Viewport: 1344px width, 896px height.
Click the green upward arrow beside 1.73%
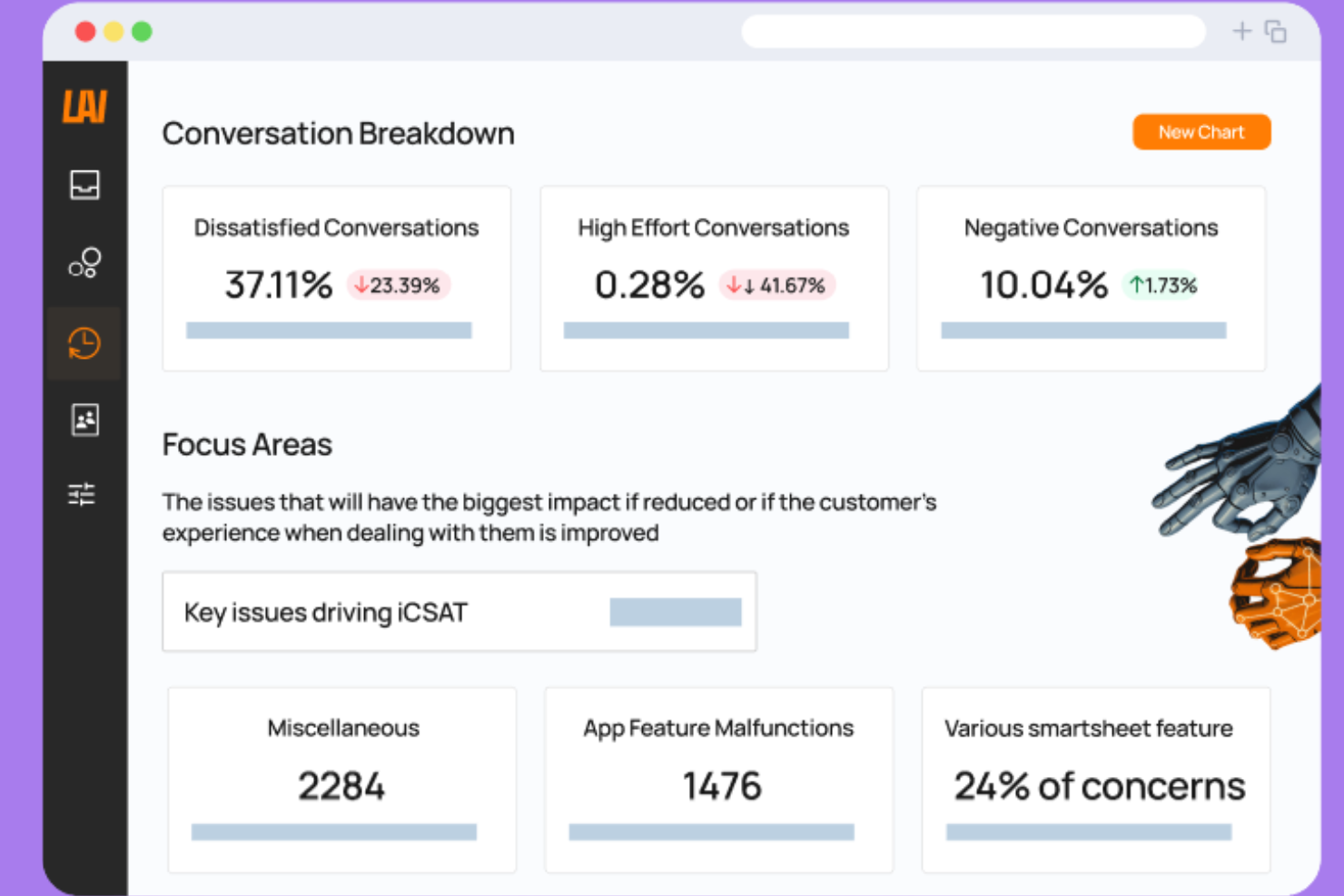tap(1135, 284)
